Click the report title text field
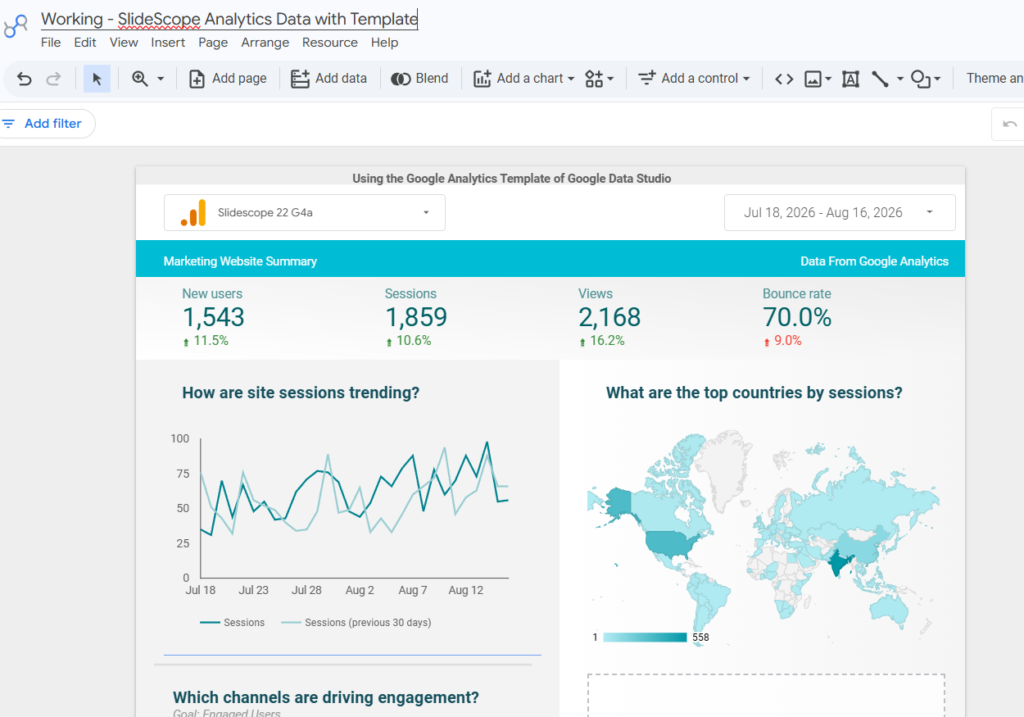This screenshot has width=1024, height=717. pos(229,19)
